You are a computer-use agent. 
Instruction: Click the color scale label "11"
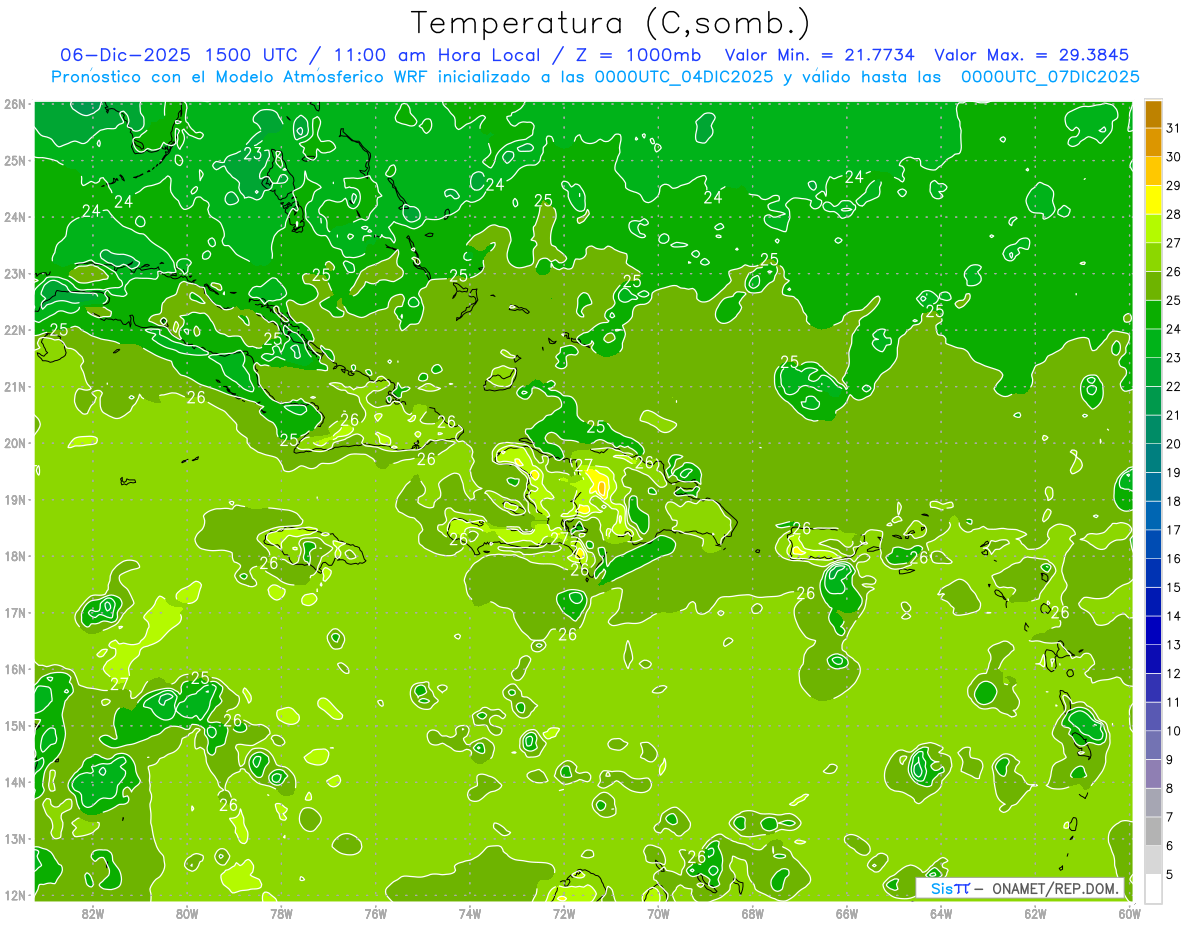click(1174, 702)
